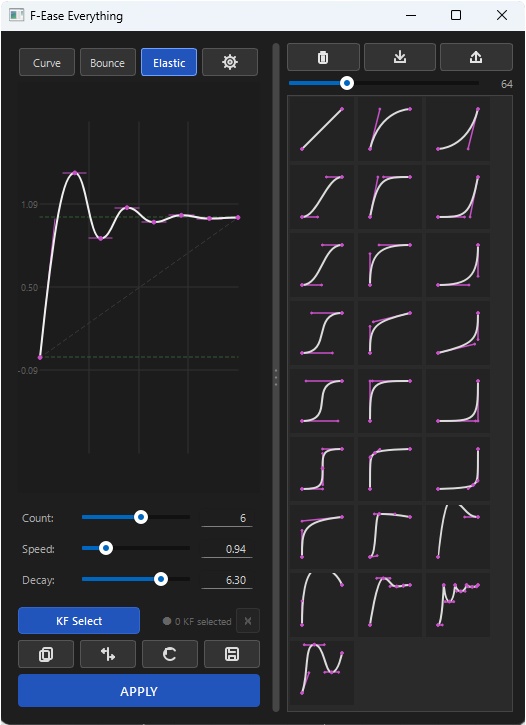Minimize the F-Ease Everything window
This screenshot has width=526, height=725.
[x=411, y=15]
